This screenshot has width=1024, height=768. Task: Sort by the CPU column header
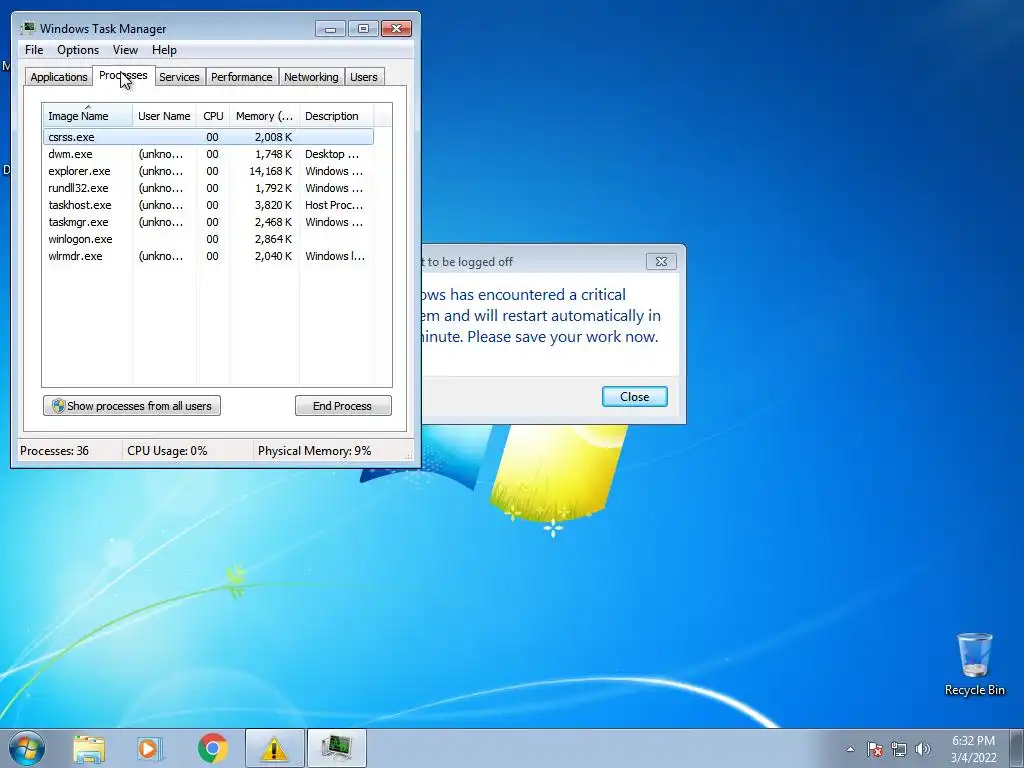pyautogui.click(x=213, y=116)
